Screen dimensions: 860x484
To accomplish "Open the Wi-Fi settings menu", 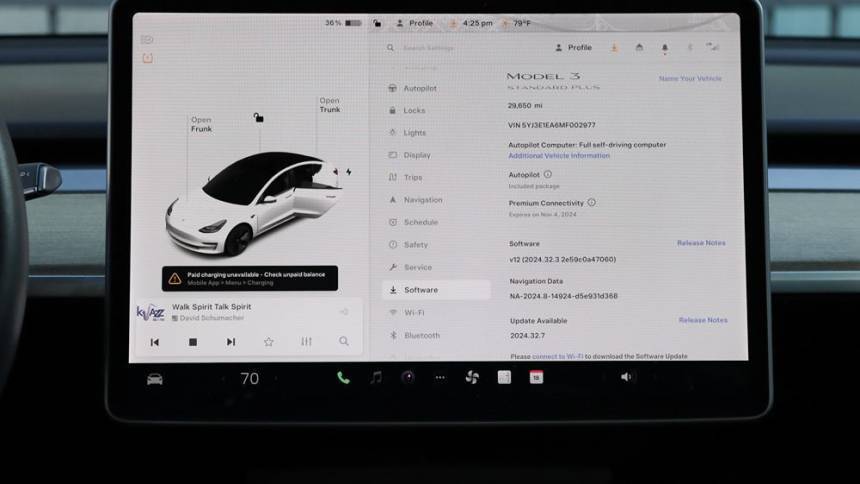I will [406, 312].
